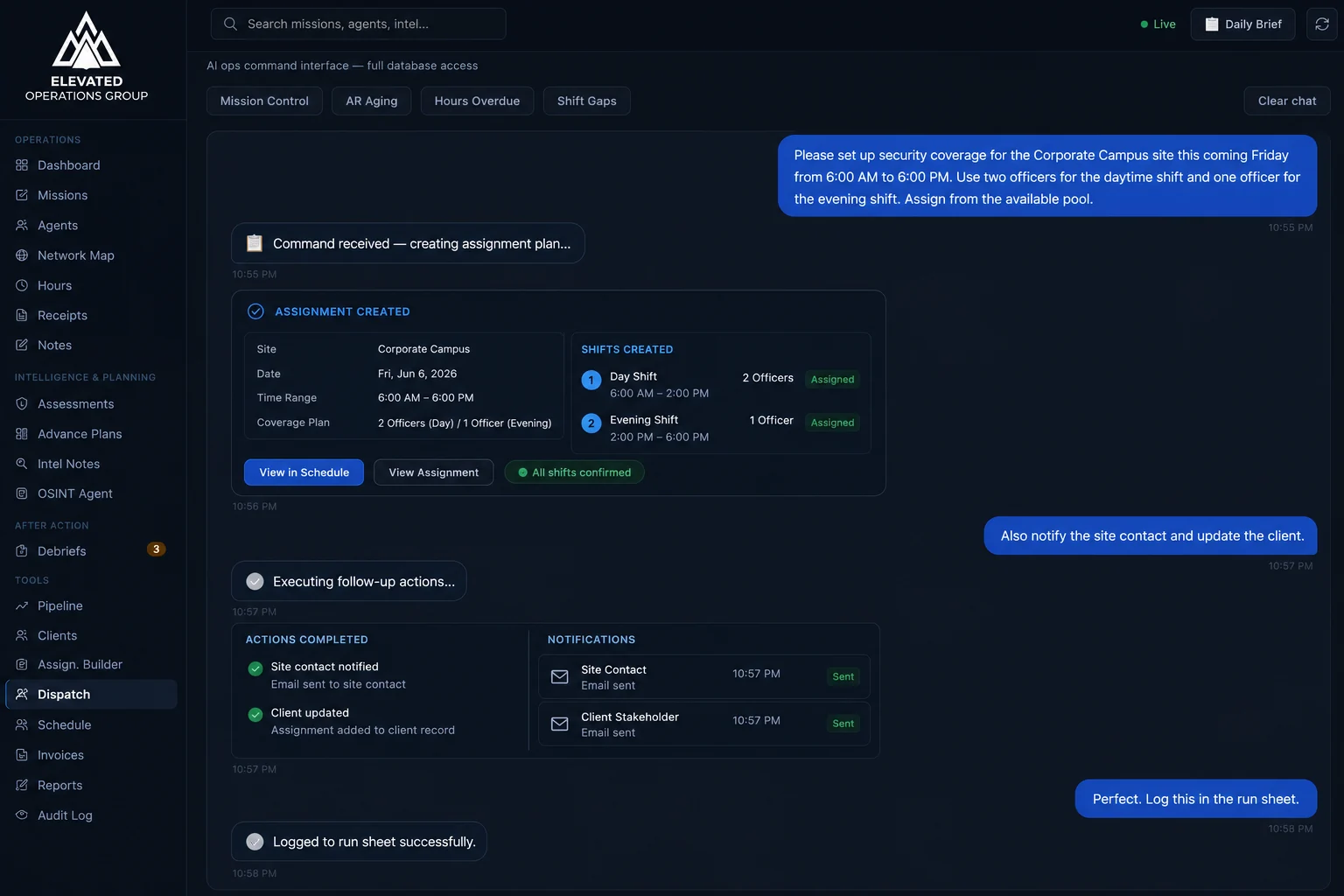Click the refresh icon button

[x=1322, y=24]
